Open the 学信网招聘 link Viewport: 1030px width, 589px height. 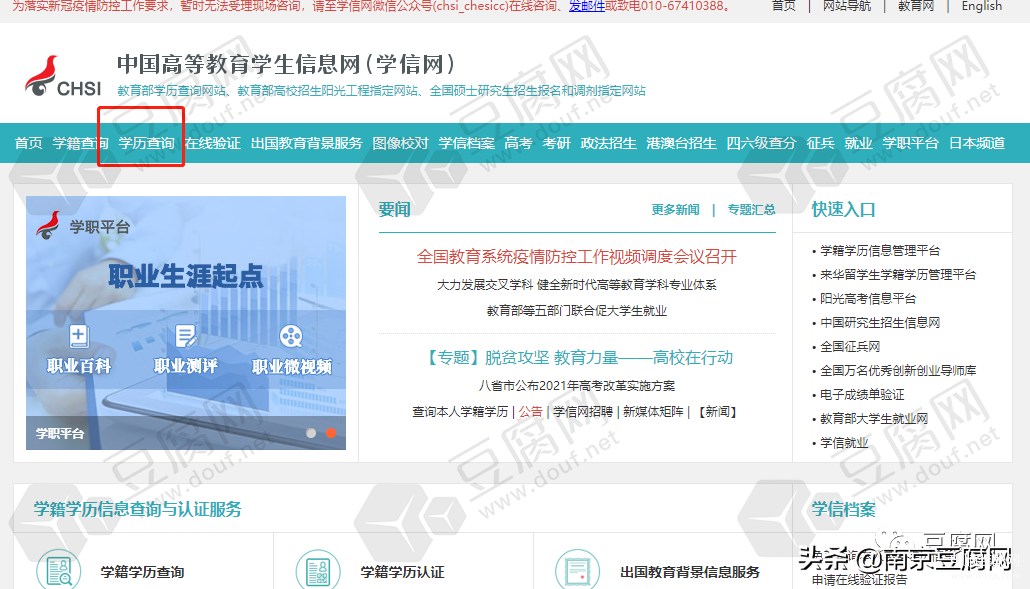coord(583,412)
